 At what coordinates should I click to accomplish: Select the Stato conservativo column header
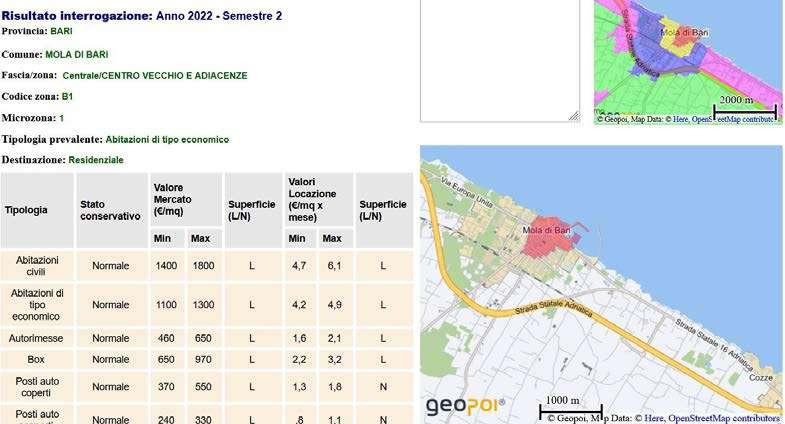pyautogui.click(x=110, y=210)
